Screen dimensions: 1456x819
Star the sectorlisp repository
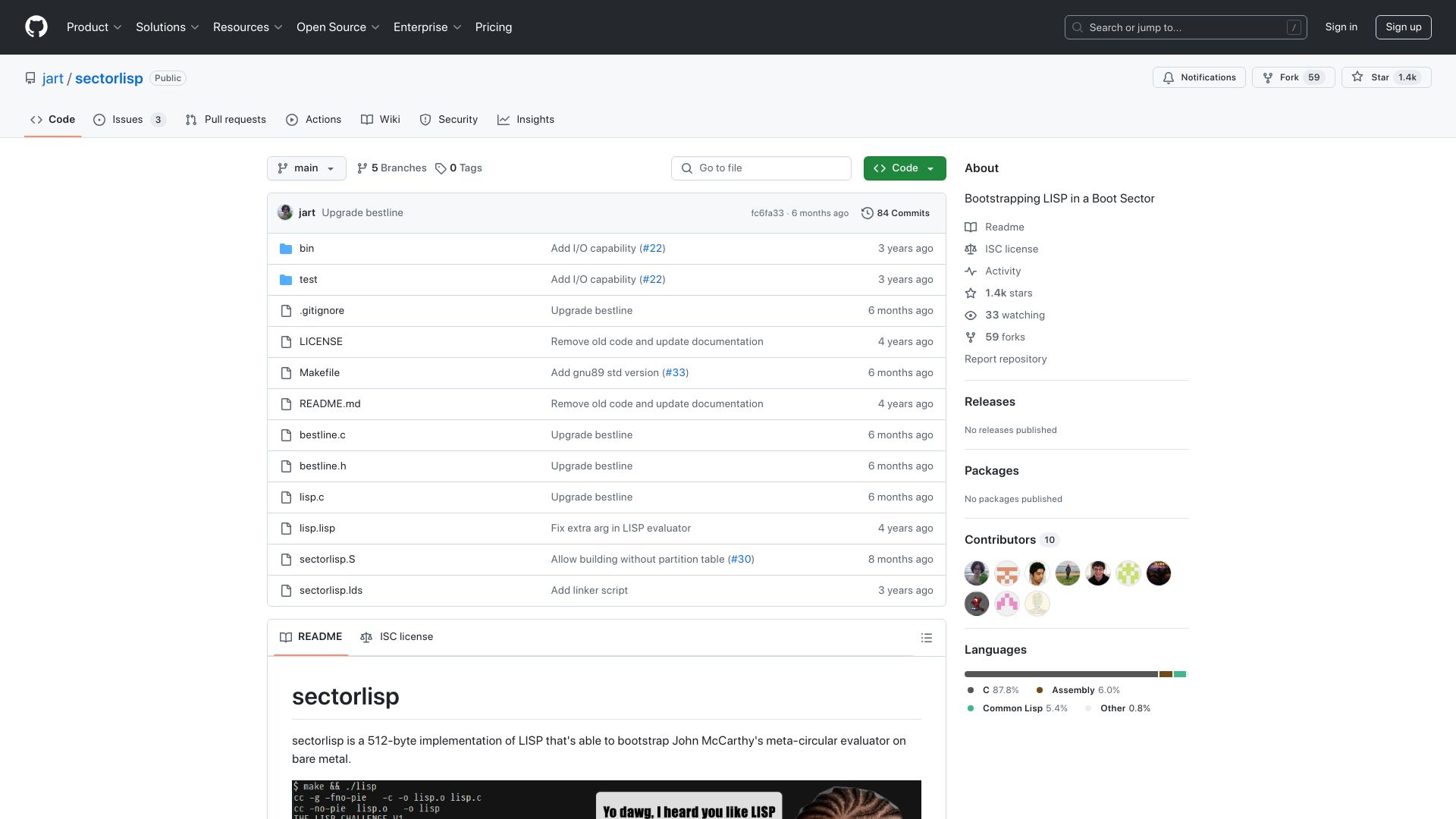pyautogui.click(x=1386, y=77)
